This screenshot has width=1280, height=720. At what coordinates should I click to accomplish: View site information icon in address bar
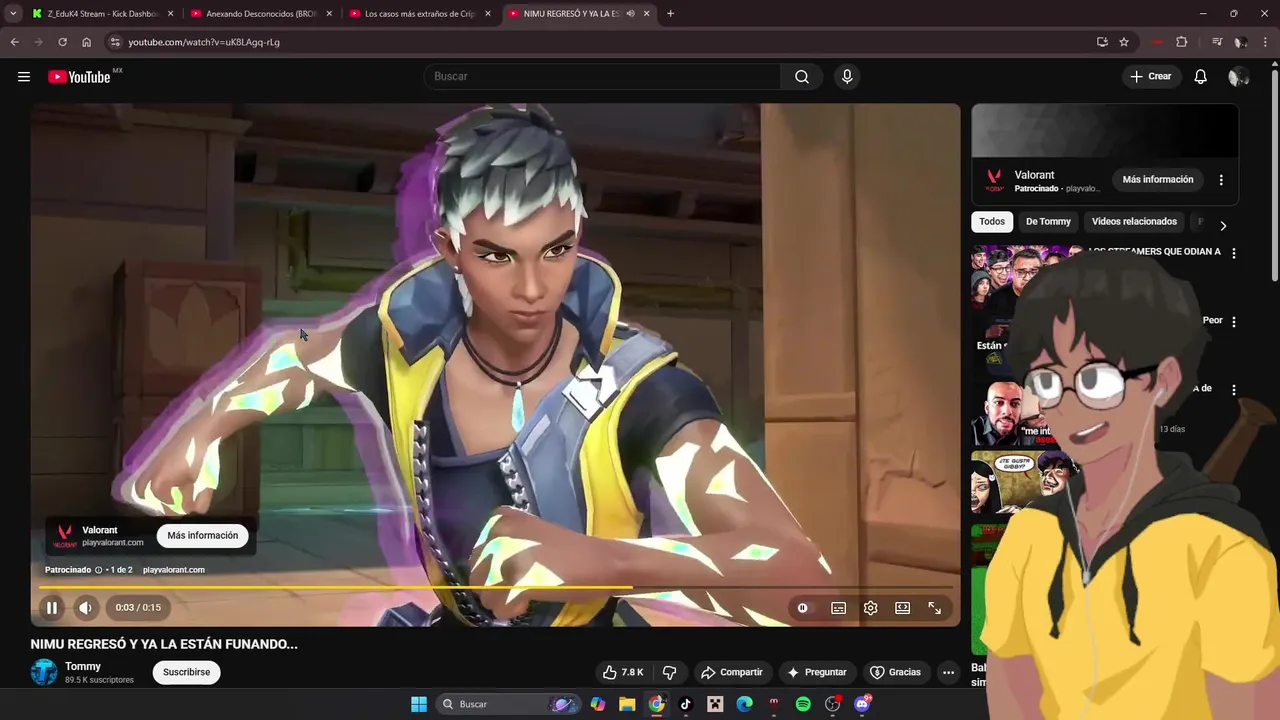pyautogui.click(x=115, y=42)
